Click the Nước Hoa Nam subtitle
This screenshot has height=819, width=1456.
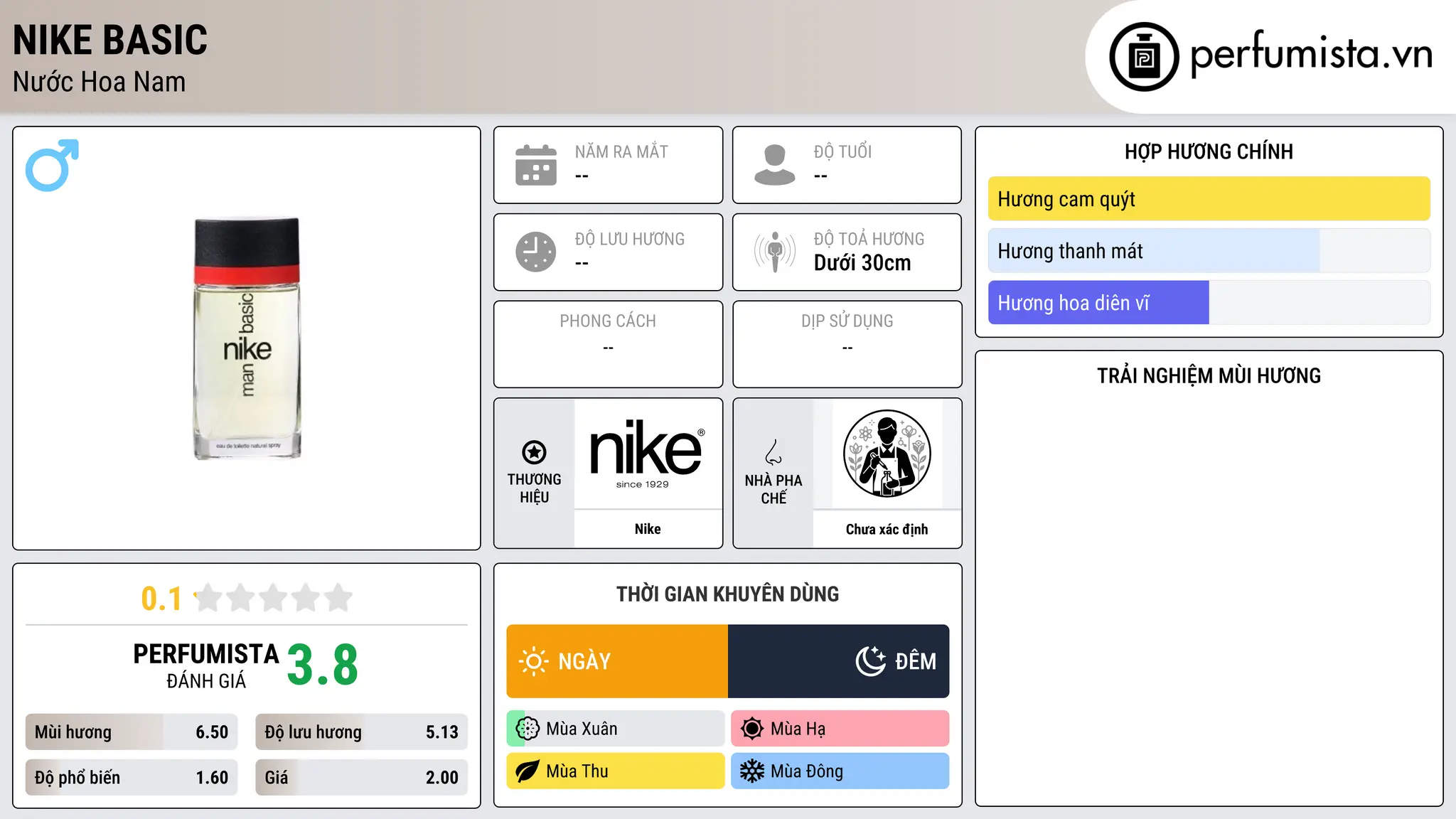[x=100, y=82]
